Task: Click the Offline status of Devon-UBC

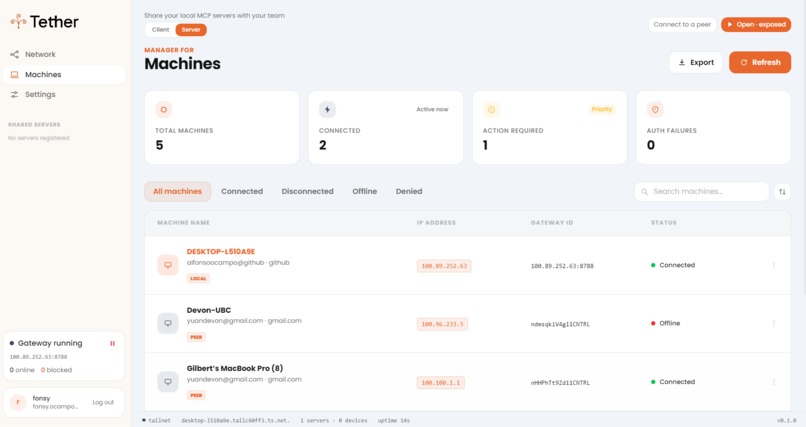Action: 665,323
